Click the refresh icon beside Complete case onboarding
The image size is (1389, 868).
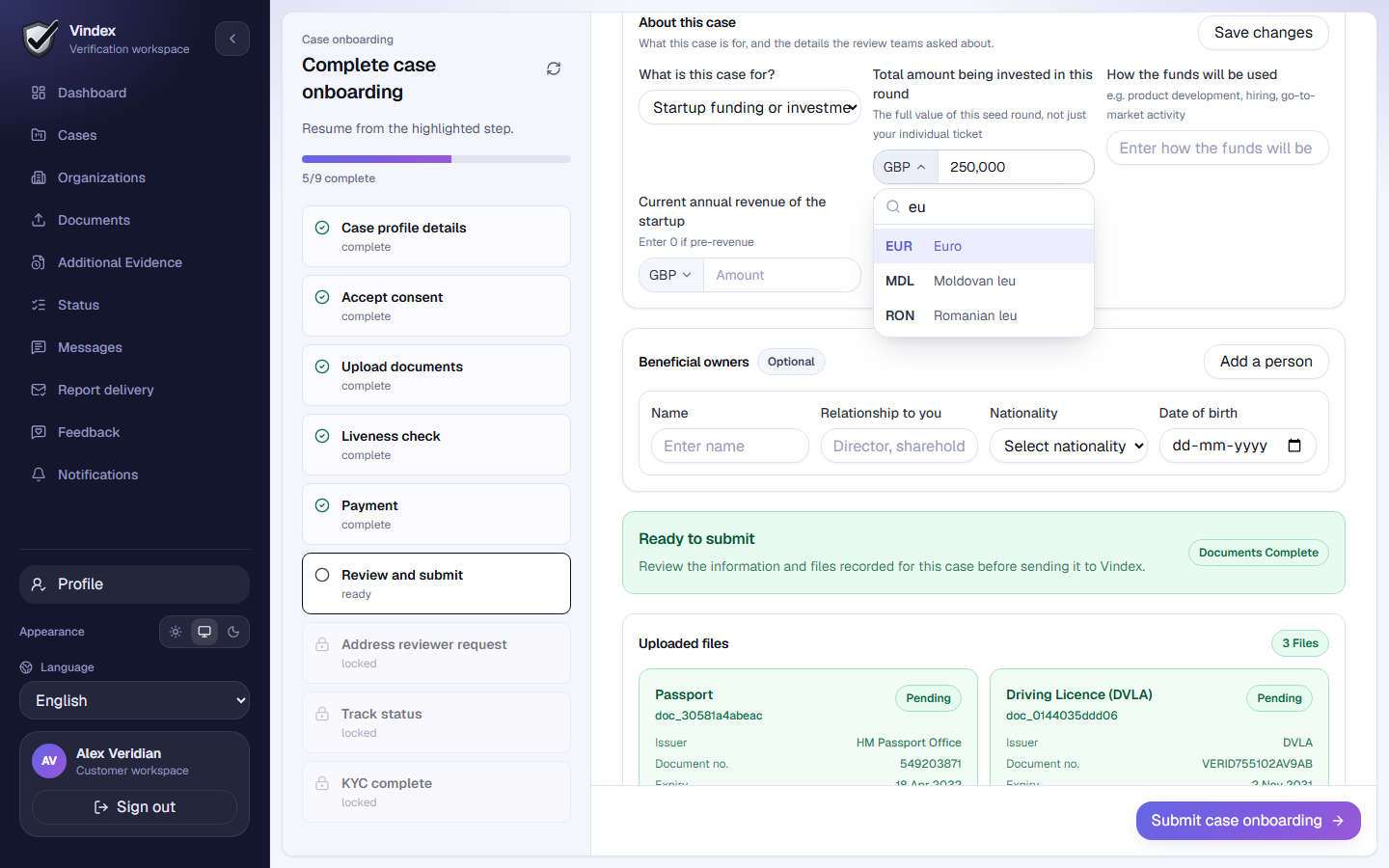coord(554,68)
